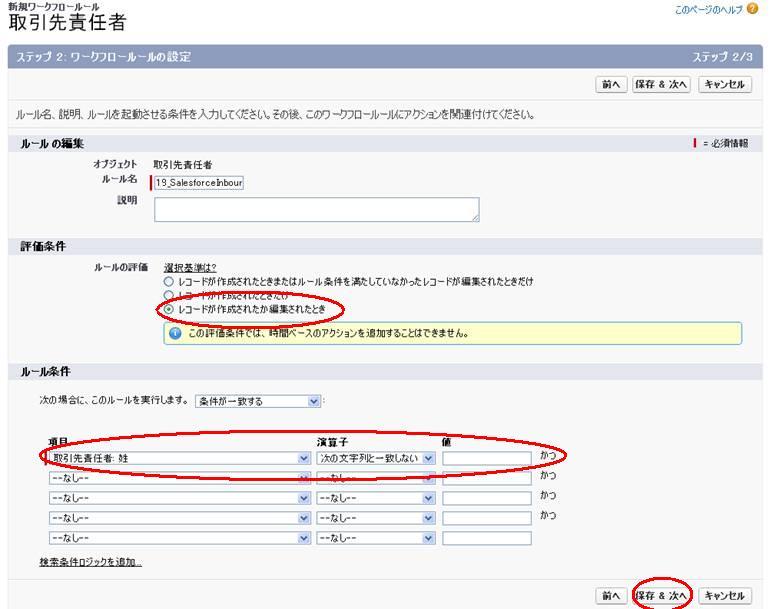Viewport: 776px width, 609px height.
Task: Click the first row value input field
Action: (486, 457)
